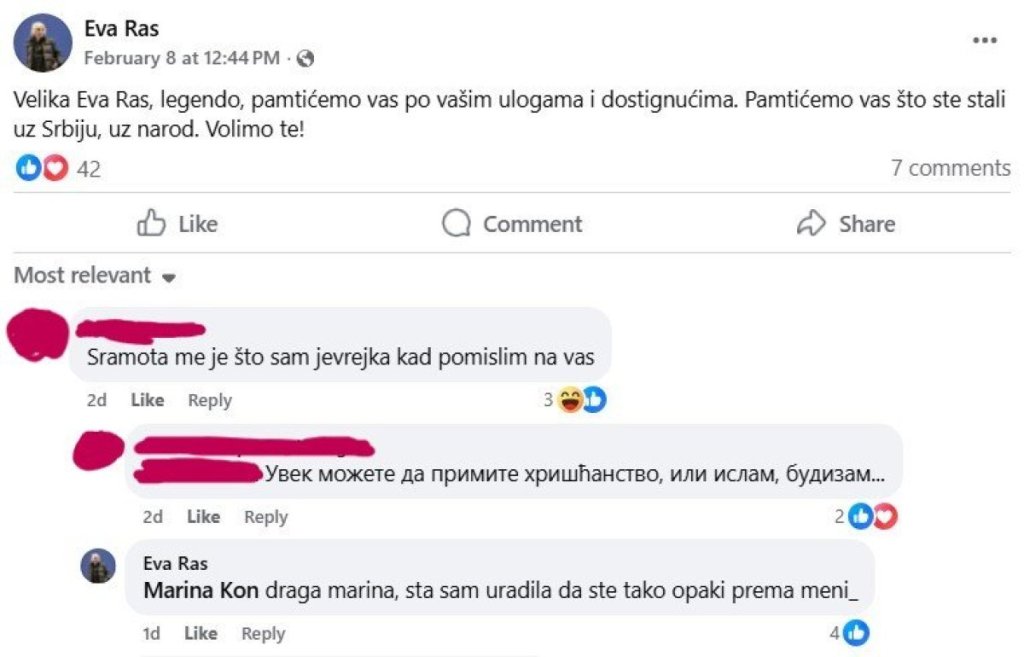Click Eva Ras avatar beside her reply
Image resolution: width=1024 pixels, height=657 pixels.
coord(98,566)
